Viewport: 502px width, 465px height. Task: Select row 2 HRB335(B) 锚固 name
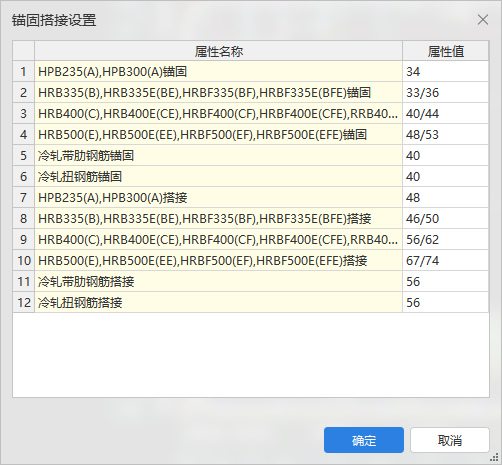tap(218, 92)
